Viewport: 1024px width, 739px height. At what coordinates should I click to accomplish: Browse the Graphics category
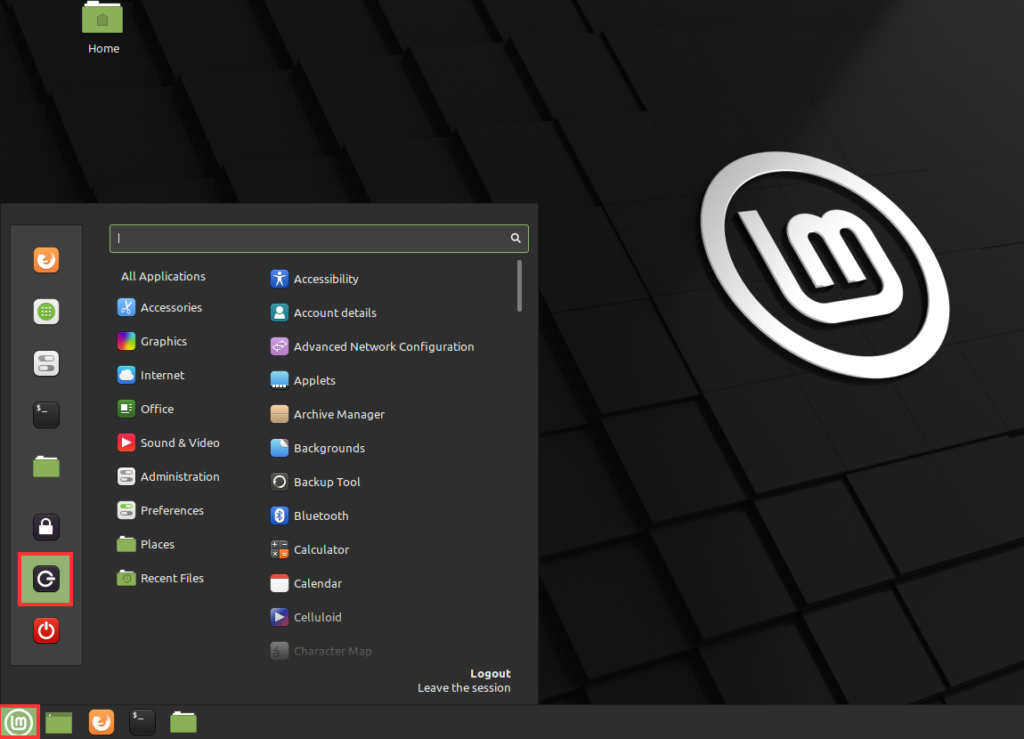[x=161, y=341]
